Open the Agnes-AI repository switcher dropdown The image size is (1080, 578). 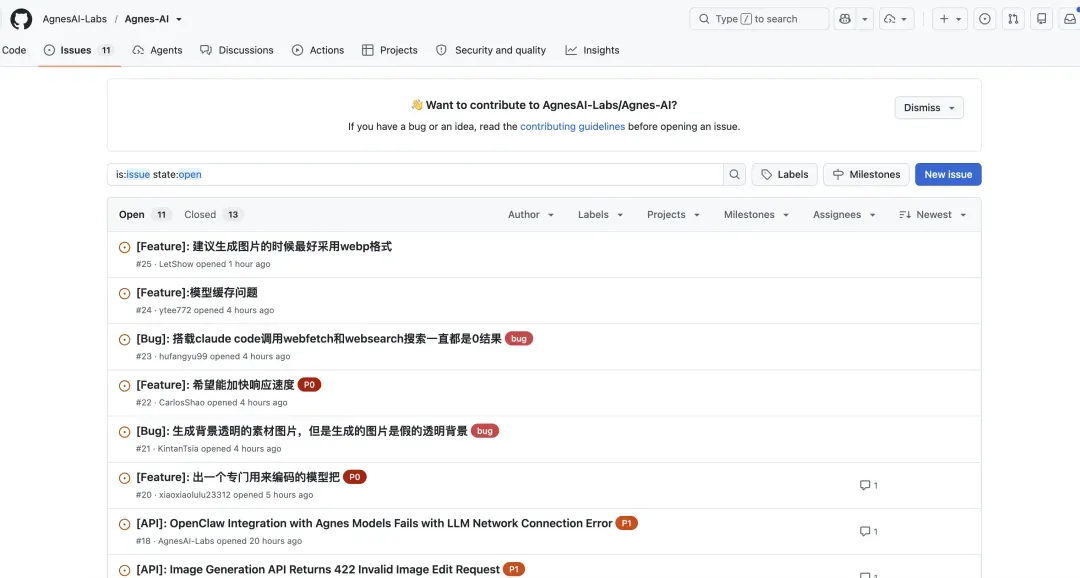pyautogui.click(x=179, y=19)
